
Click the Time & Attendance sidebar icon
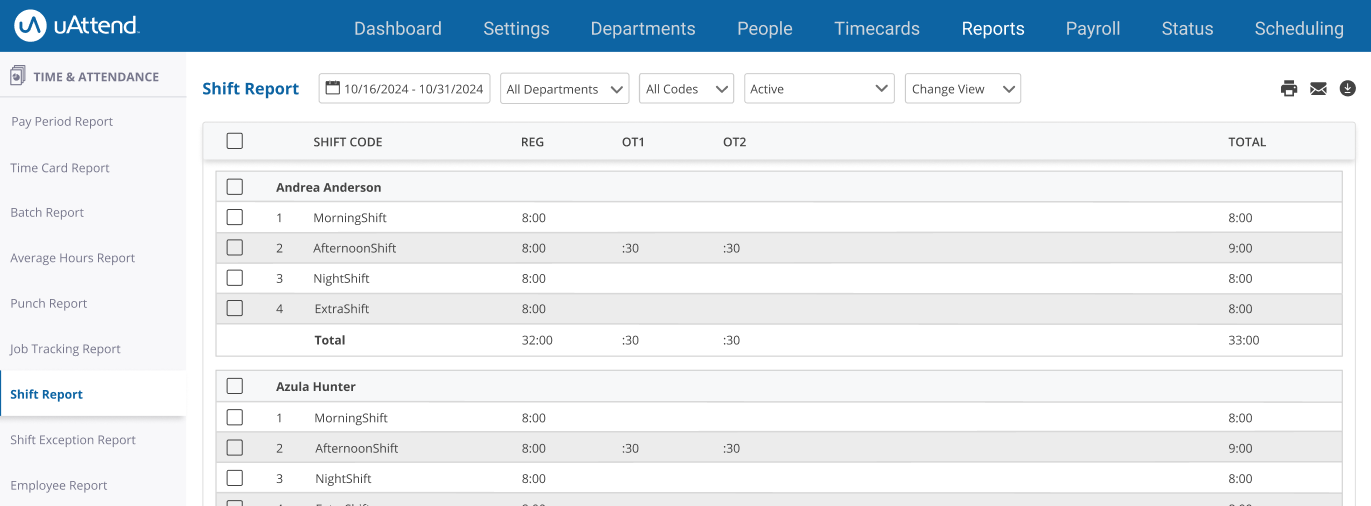pyautogui.click(x=17, y=76)
